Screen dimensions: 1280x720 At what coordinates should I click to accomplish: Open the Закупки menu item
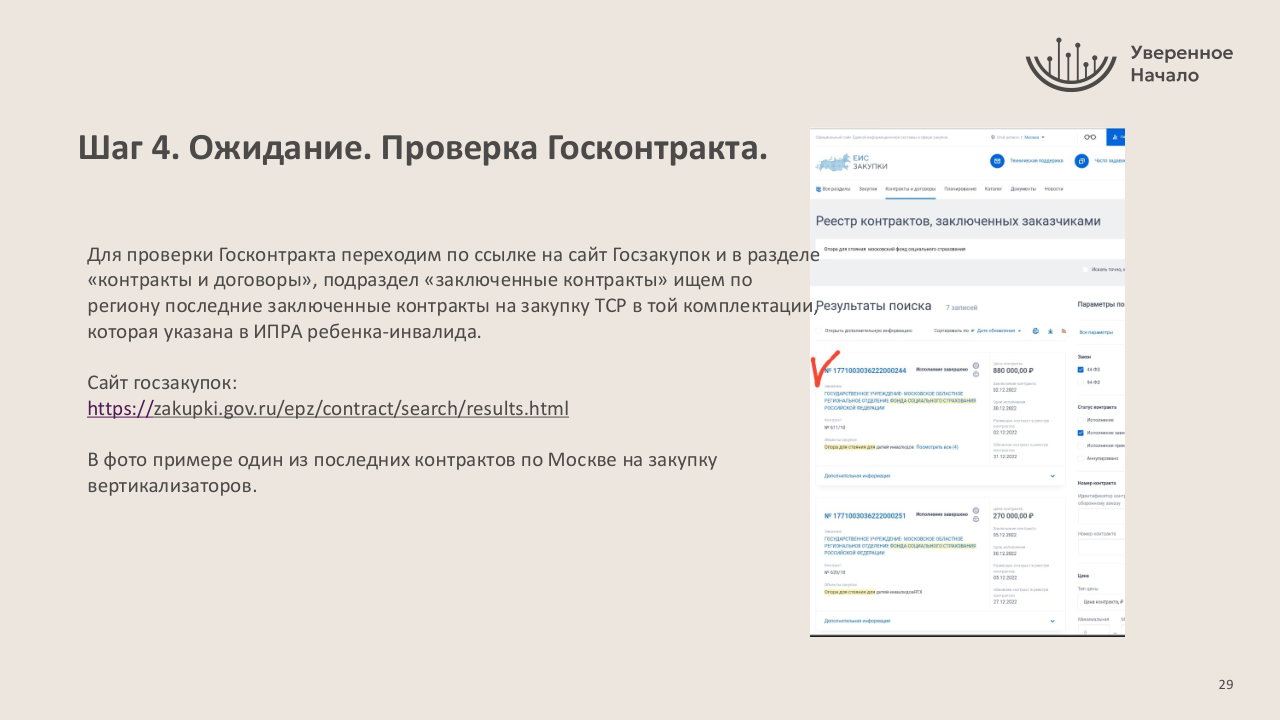pos(868,188)
